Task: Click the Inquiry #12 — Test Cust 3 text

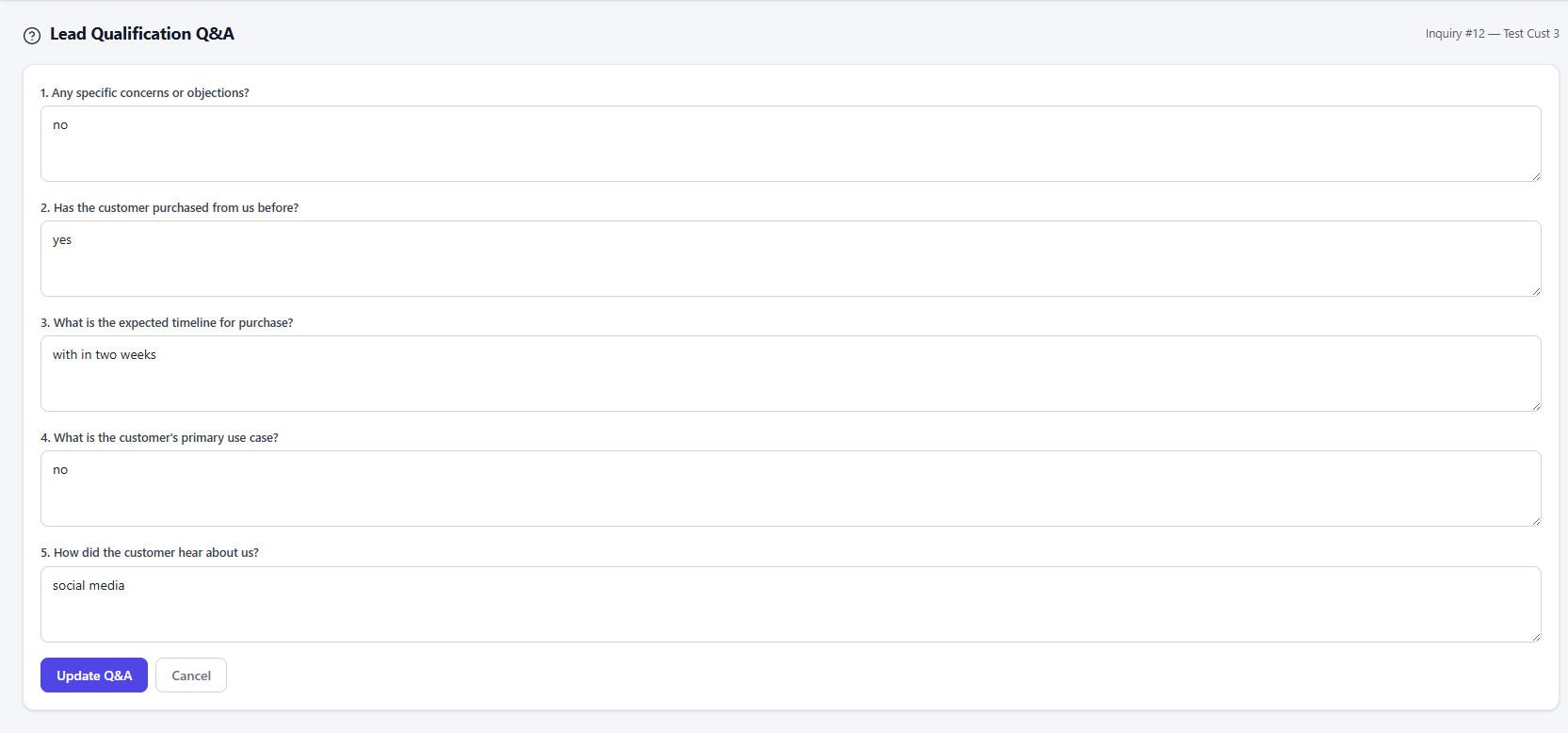Action: pyautogui.click(x=1492, y=34)
